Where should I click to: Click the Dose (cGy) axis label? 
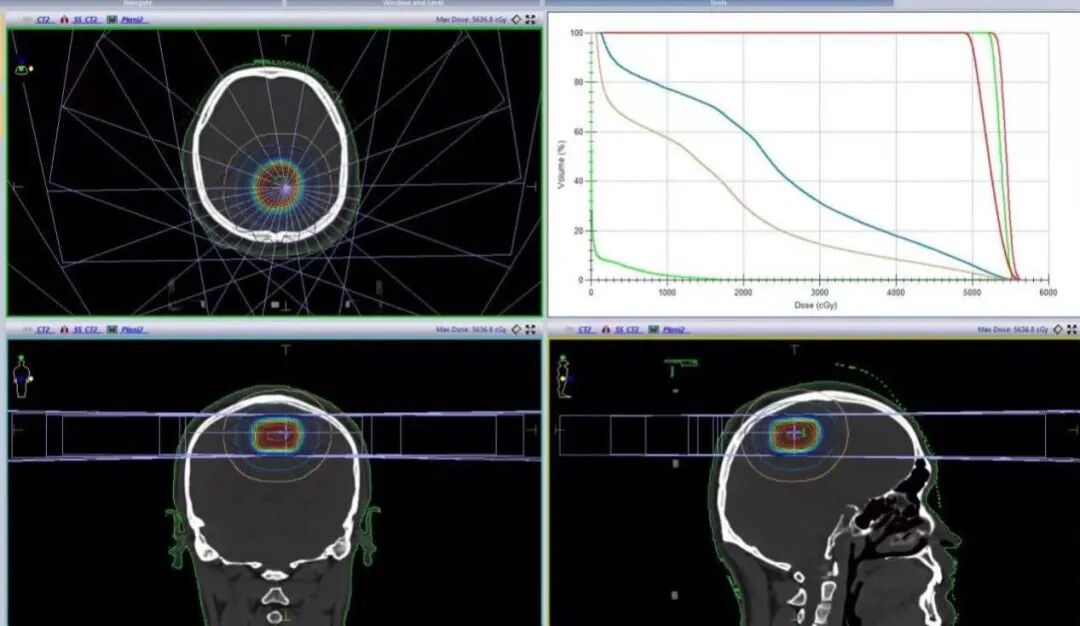point(816,304)
